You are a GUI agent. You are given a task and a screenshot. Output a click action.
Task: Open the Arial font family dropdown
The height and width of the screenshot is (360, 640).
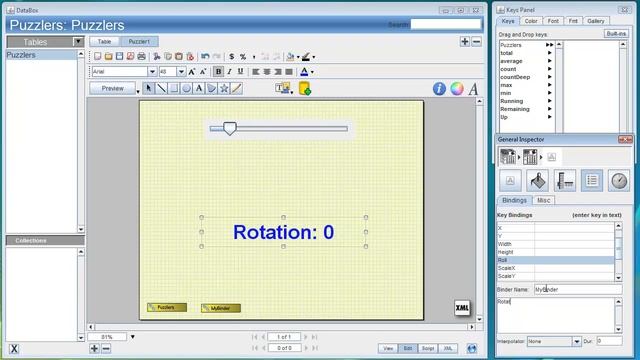coord(152,72)
